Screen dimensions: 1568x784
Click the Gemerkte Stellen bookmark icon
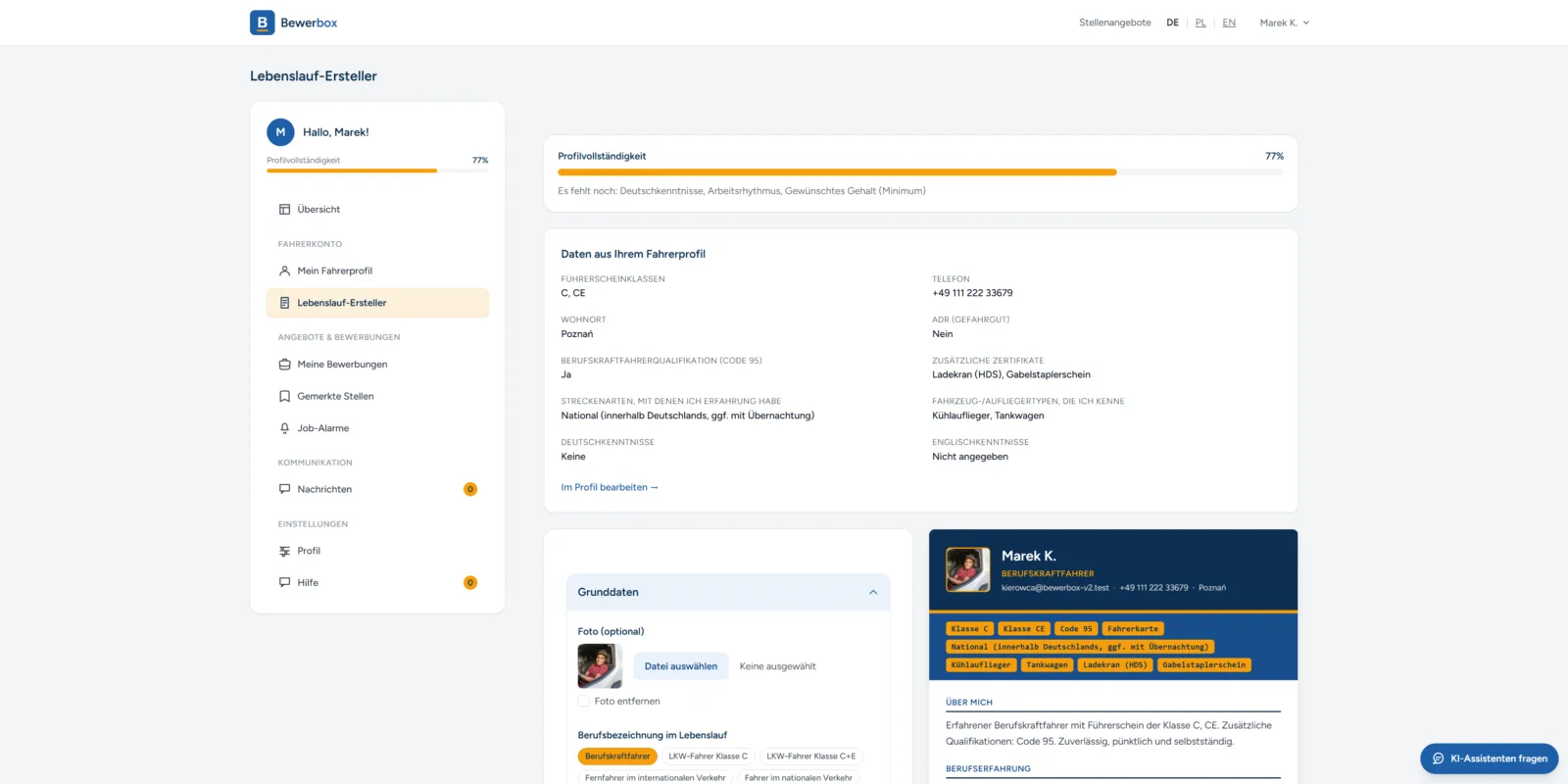(284, 396)
